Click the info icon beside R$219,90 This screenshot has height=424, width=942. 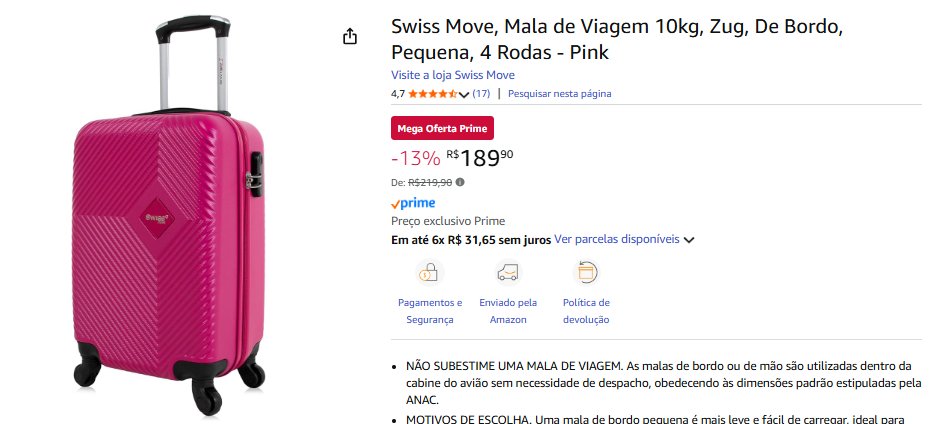tap(460, 183)
